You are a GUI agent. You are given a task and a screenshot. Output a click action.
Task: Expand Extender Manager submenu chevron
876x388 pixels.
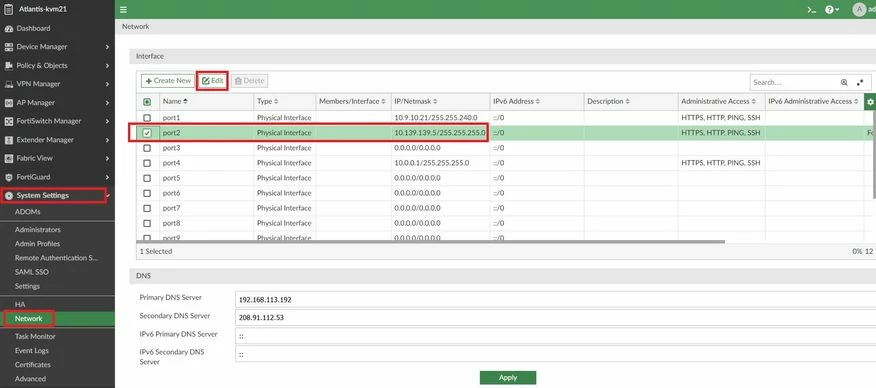pos(107,140)
